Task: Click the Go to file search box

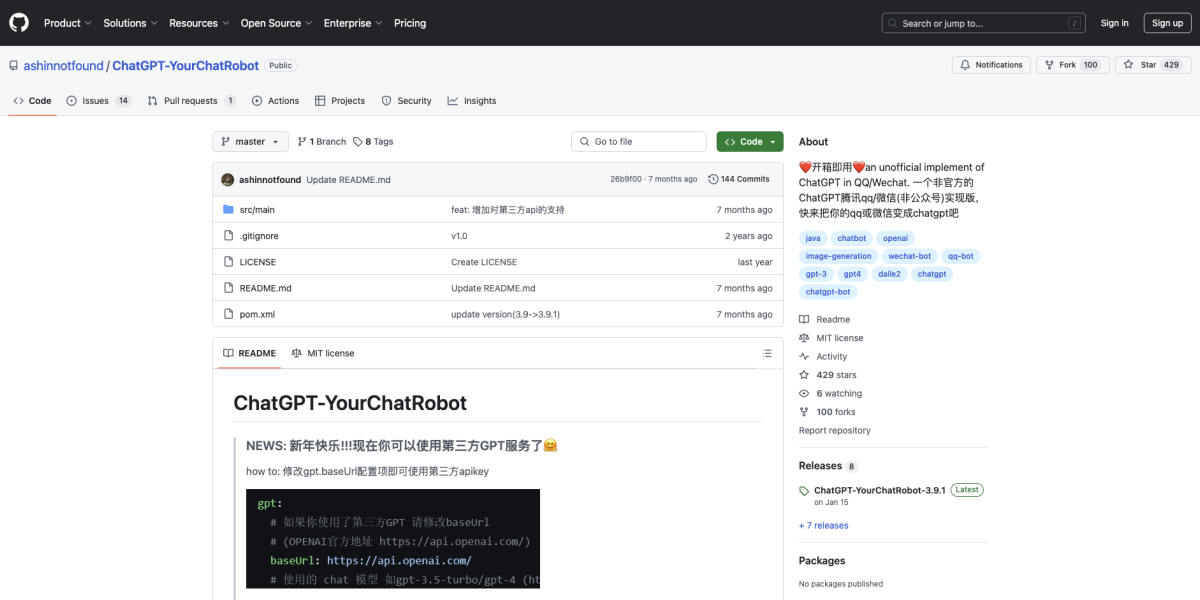Action: click(638, 141)
